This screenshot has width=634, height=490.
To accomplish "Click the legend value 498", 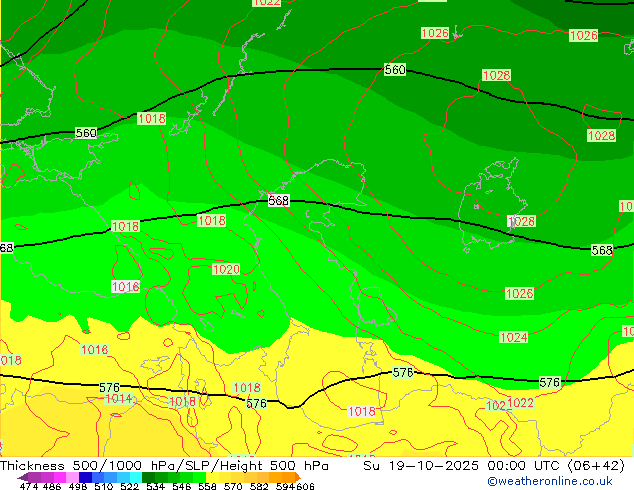I will 78,486.
